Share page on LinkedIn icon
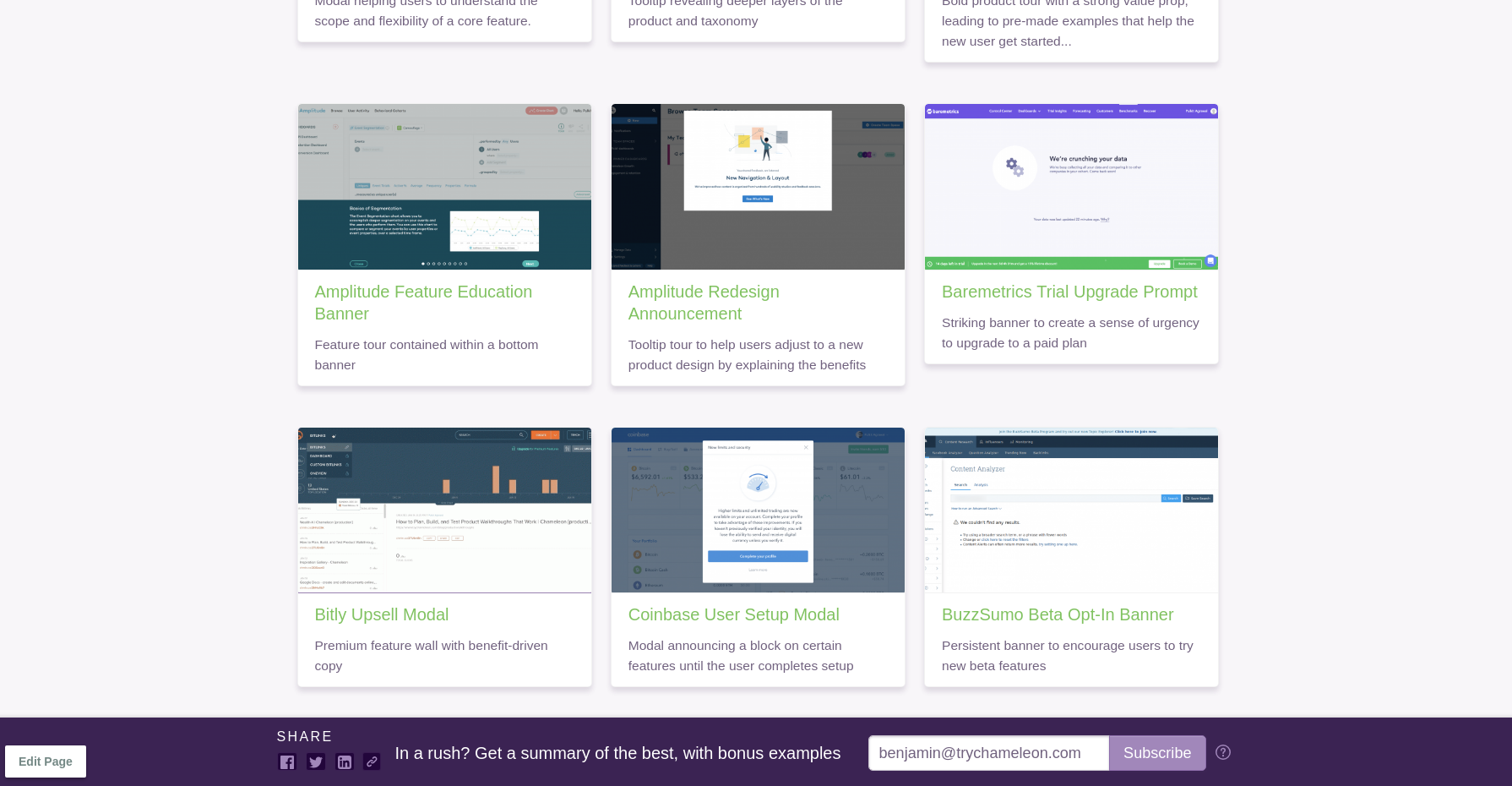Screen dimensions: 1512x786 pos(345,762)
